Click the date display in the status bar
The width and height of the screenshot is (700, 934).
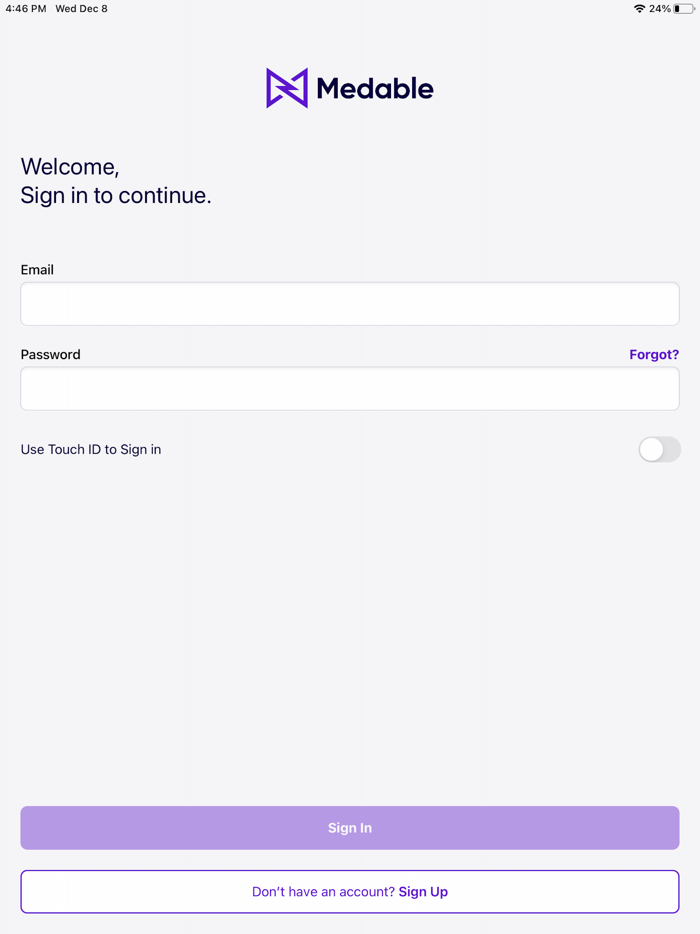(81, 9)
